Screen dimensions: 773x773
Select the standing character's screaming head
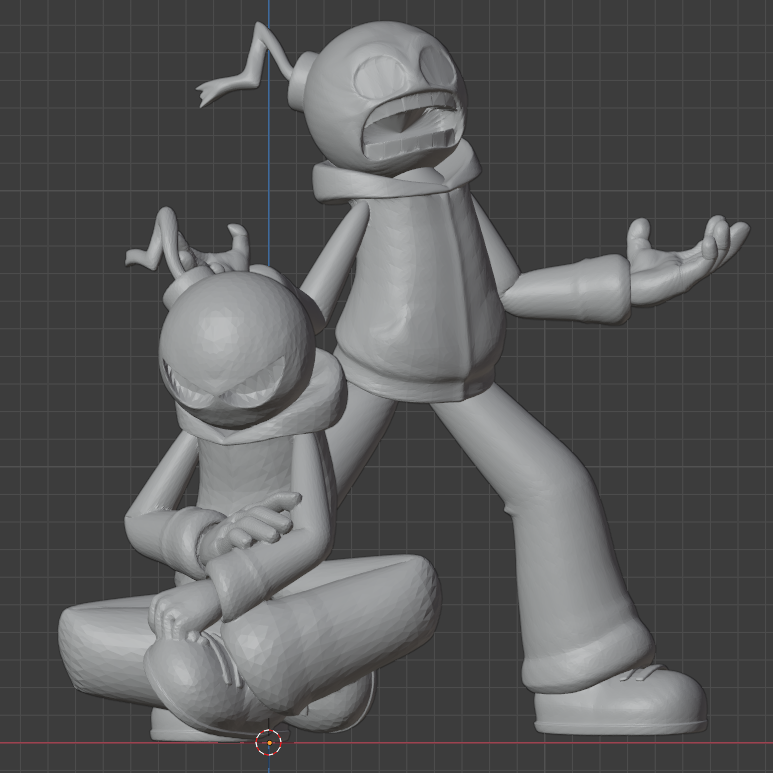[x=384, y=98]
